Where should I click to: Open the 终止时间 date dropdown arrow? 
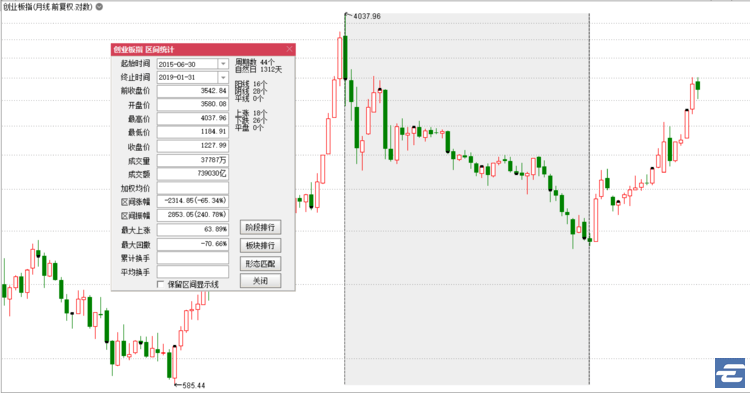223,77
